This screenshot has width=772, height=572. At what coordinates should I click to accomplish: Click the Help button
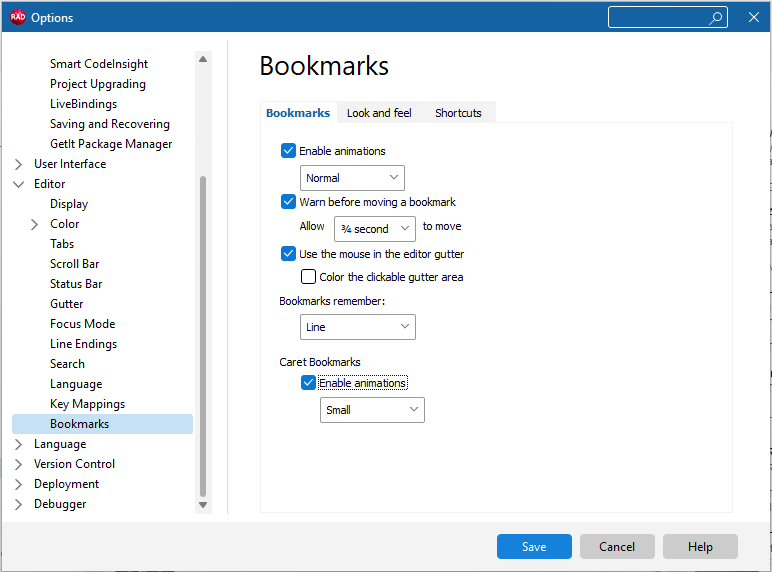[x=700, y=546]
